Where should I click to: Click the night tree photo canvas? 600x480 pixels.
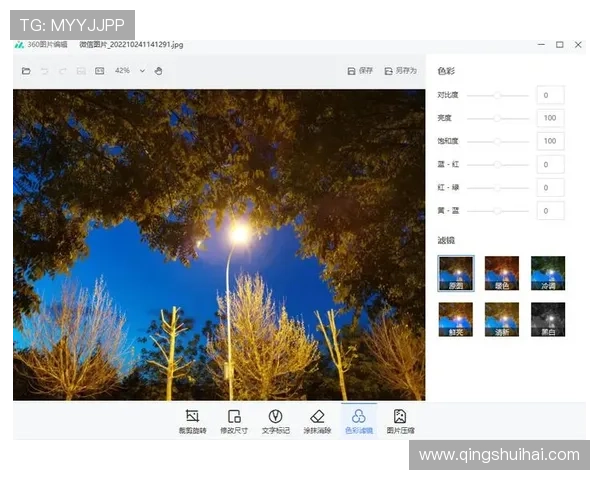point(219,245)
